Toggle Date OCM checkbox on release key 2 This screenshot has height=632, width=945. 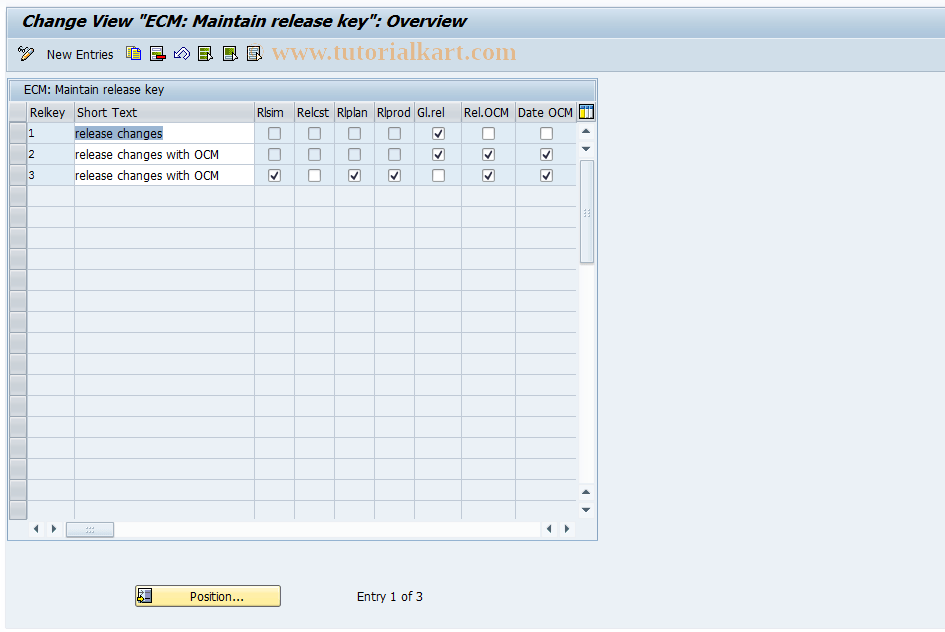(546, 154)
